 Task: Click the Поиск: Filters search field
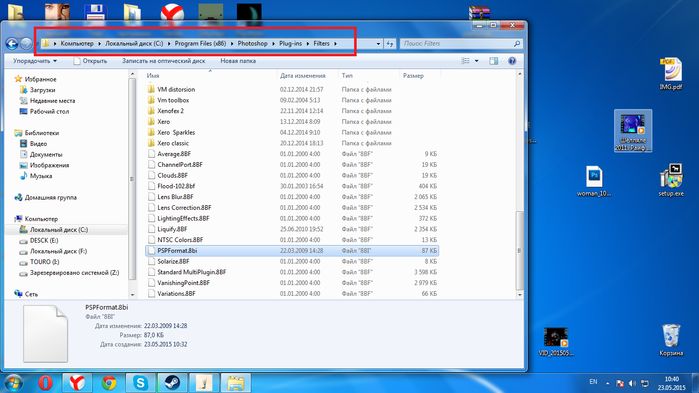click(455, 44)
